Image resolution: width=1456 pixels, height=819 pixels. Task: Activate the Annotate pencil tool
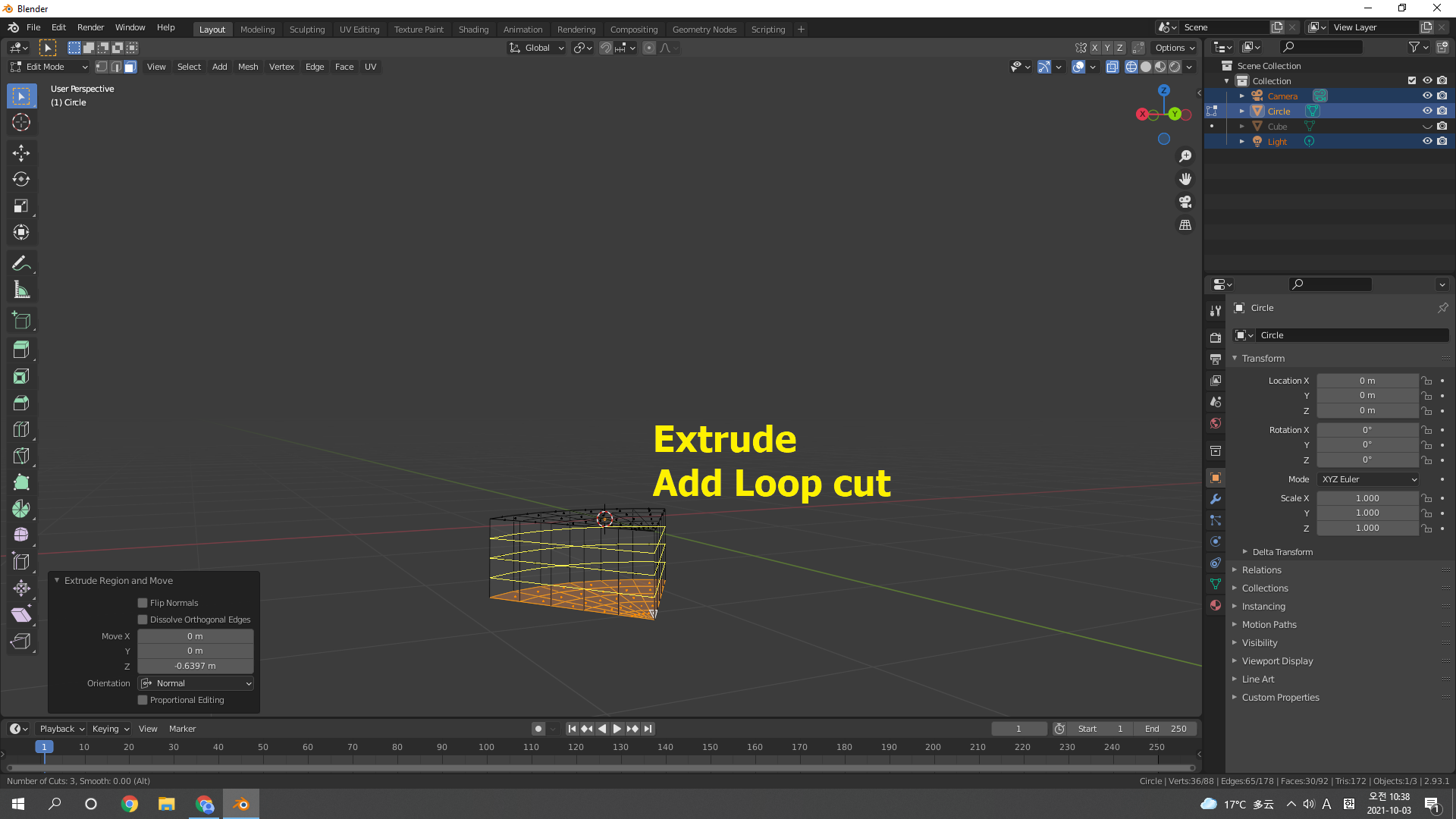[x=20, y=263]
